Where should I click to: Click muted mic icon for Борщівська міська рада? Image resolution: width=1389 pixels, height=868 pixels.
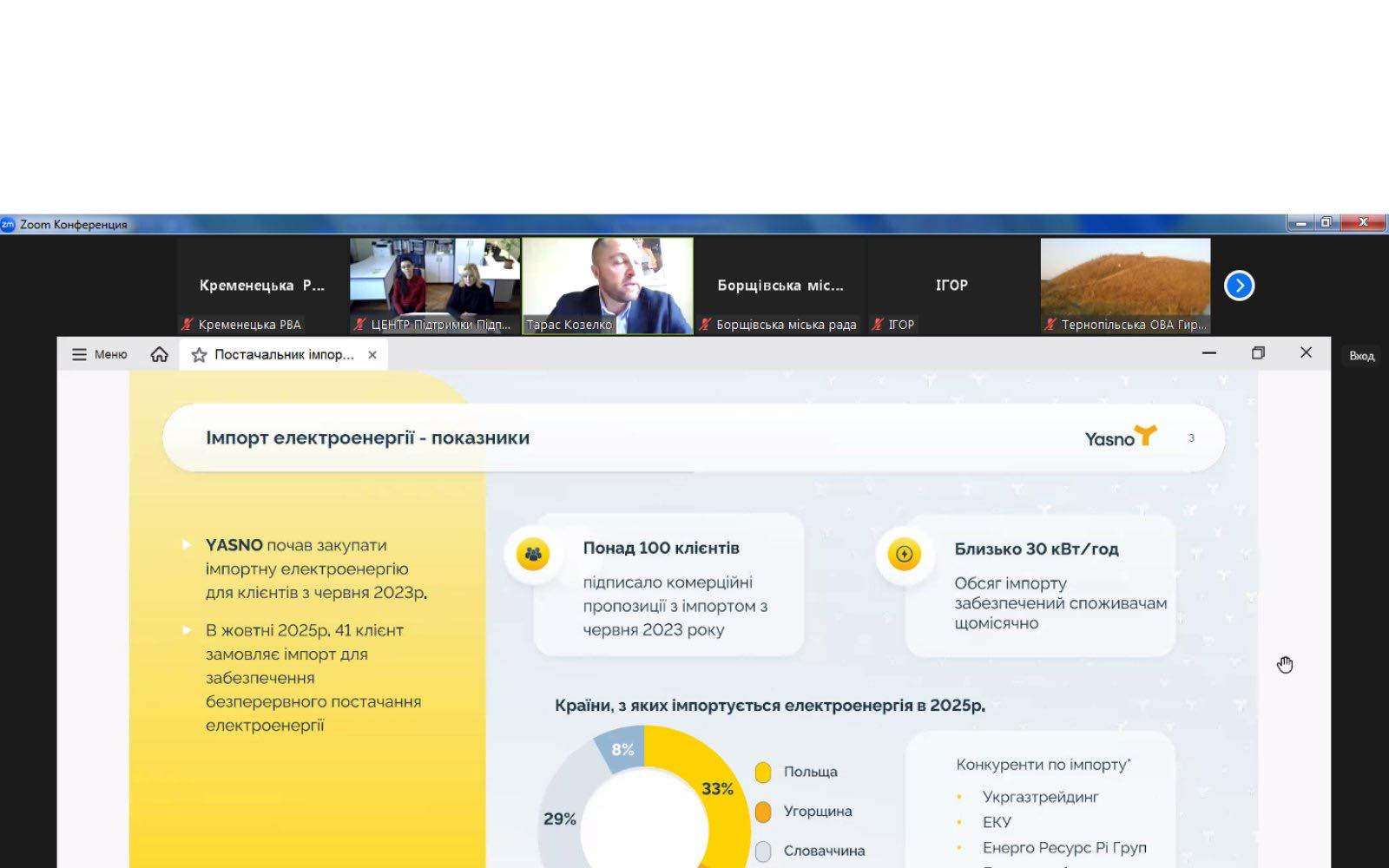pos(705,325)
